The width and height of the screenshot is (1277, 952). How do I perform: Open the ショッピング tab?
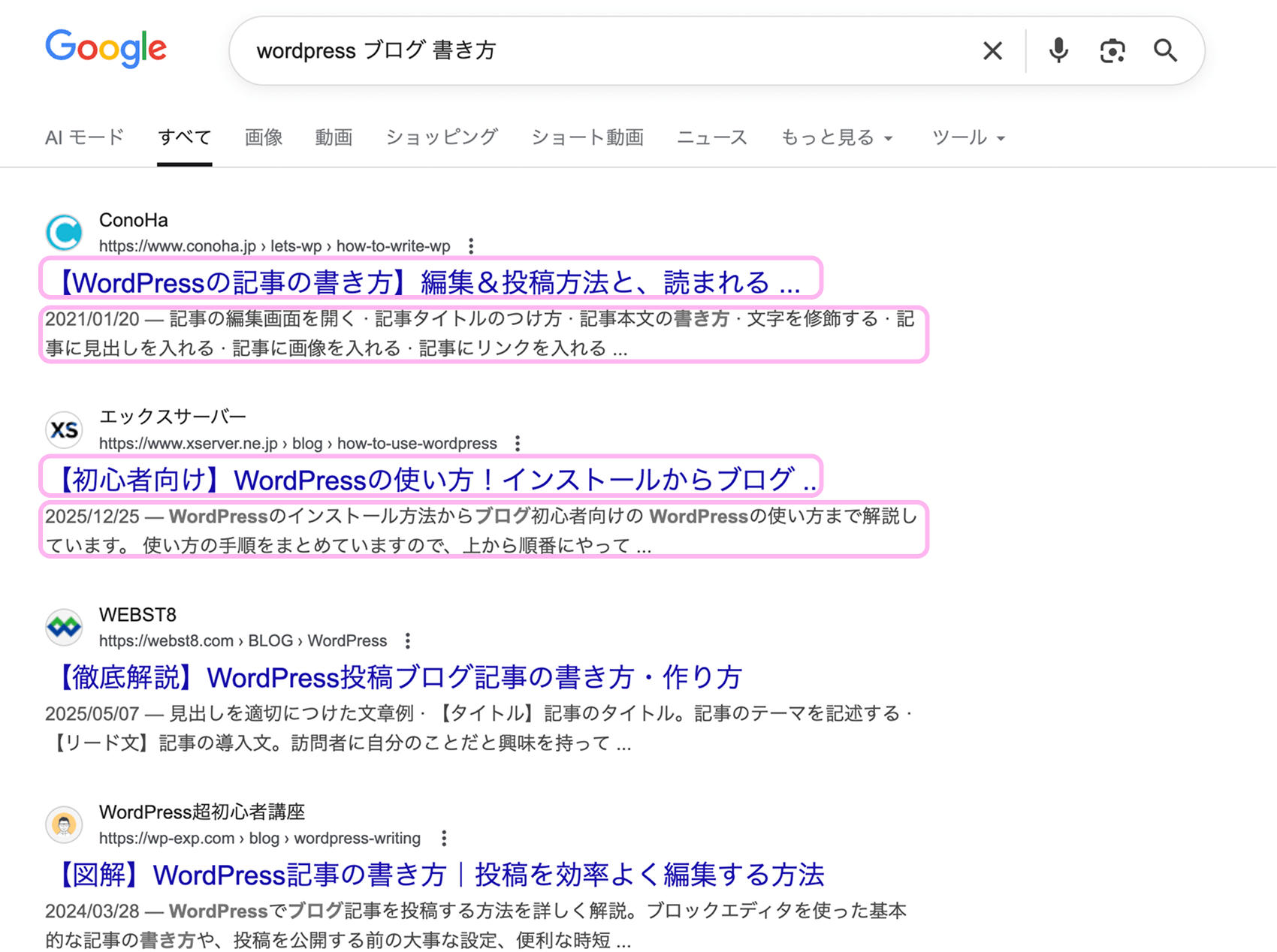(442, 137)
